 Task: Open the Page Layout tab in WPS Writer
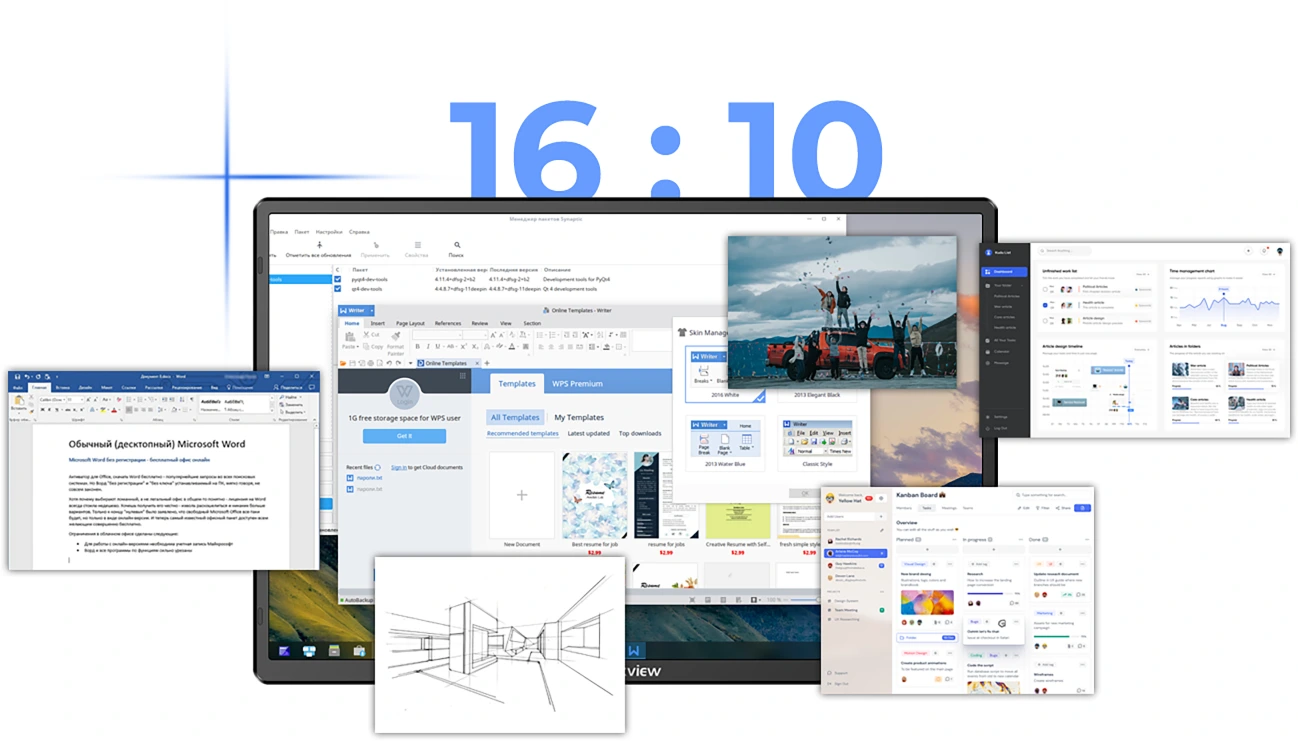tap(410, 323)
